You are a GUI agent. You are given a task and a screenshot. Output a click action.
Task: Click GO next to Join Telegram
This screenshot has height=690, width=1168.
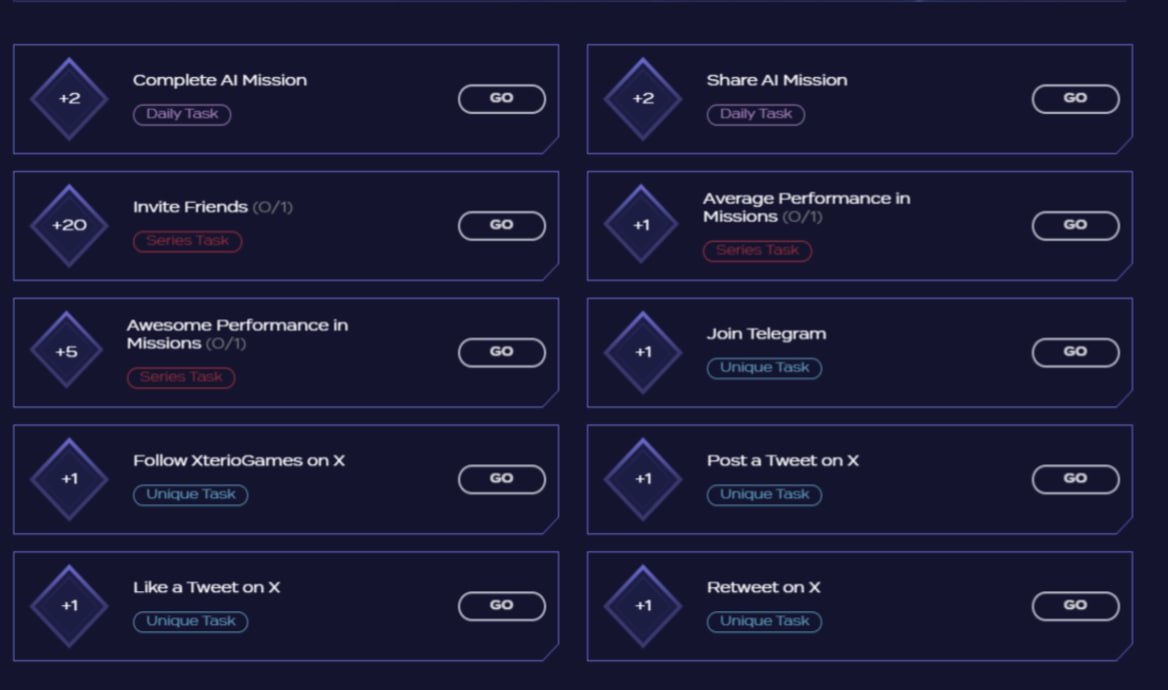pyautogui.click(x=1075, y=352)
